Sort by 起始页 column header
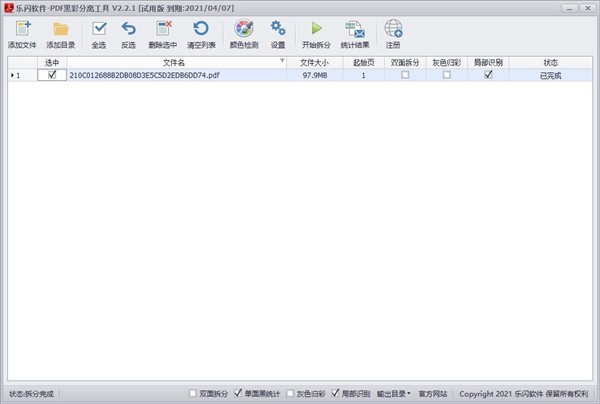The height and width of the screenshot is (404, 600). point(364,62)
